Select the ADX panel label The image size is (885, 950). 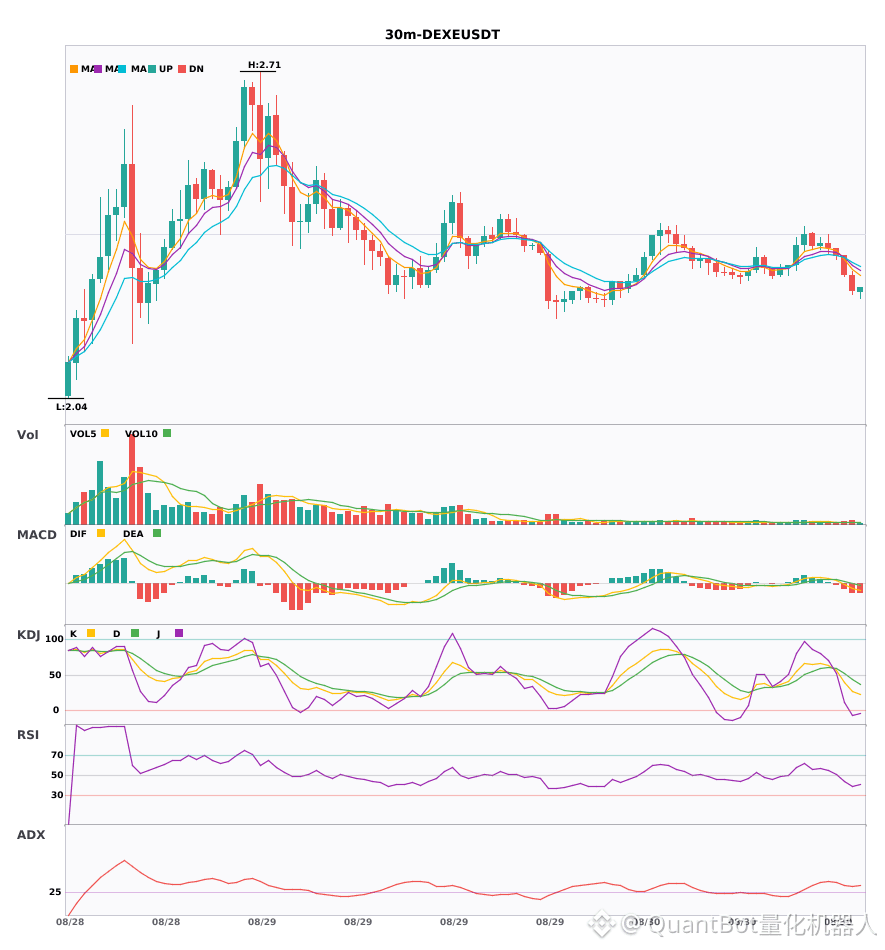click(x=31, y=834)
